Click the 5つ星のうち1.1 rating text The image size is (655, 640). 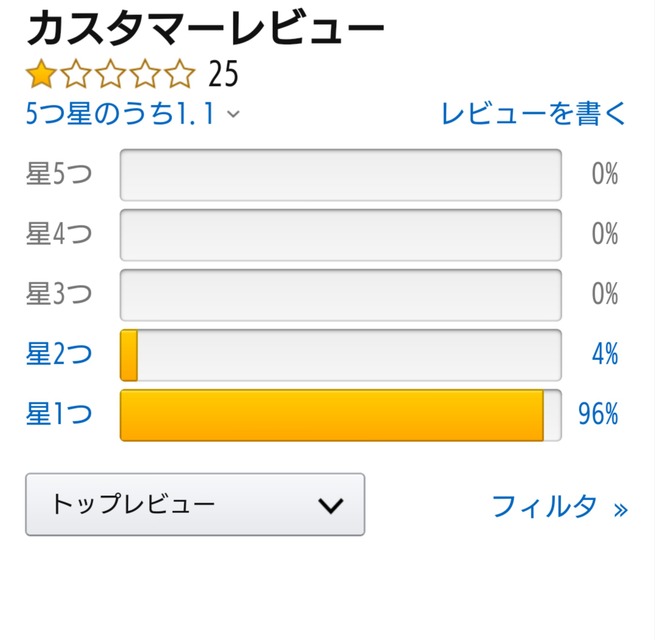coord(120,114)
